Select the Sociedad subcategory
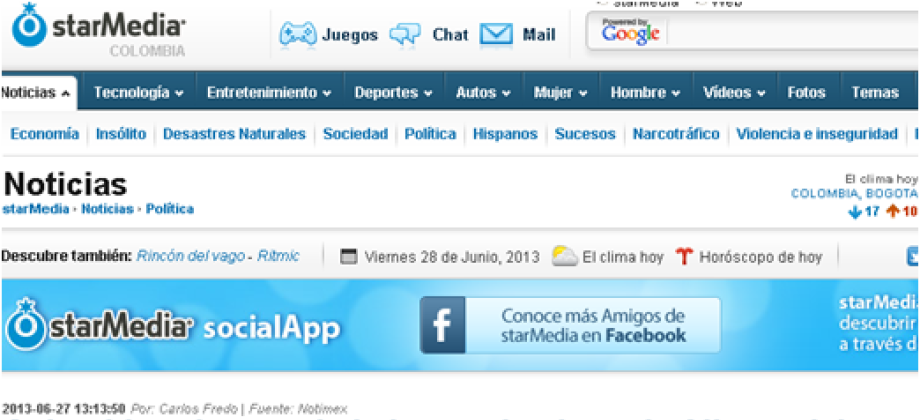 [356, 134]
